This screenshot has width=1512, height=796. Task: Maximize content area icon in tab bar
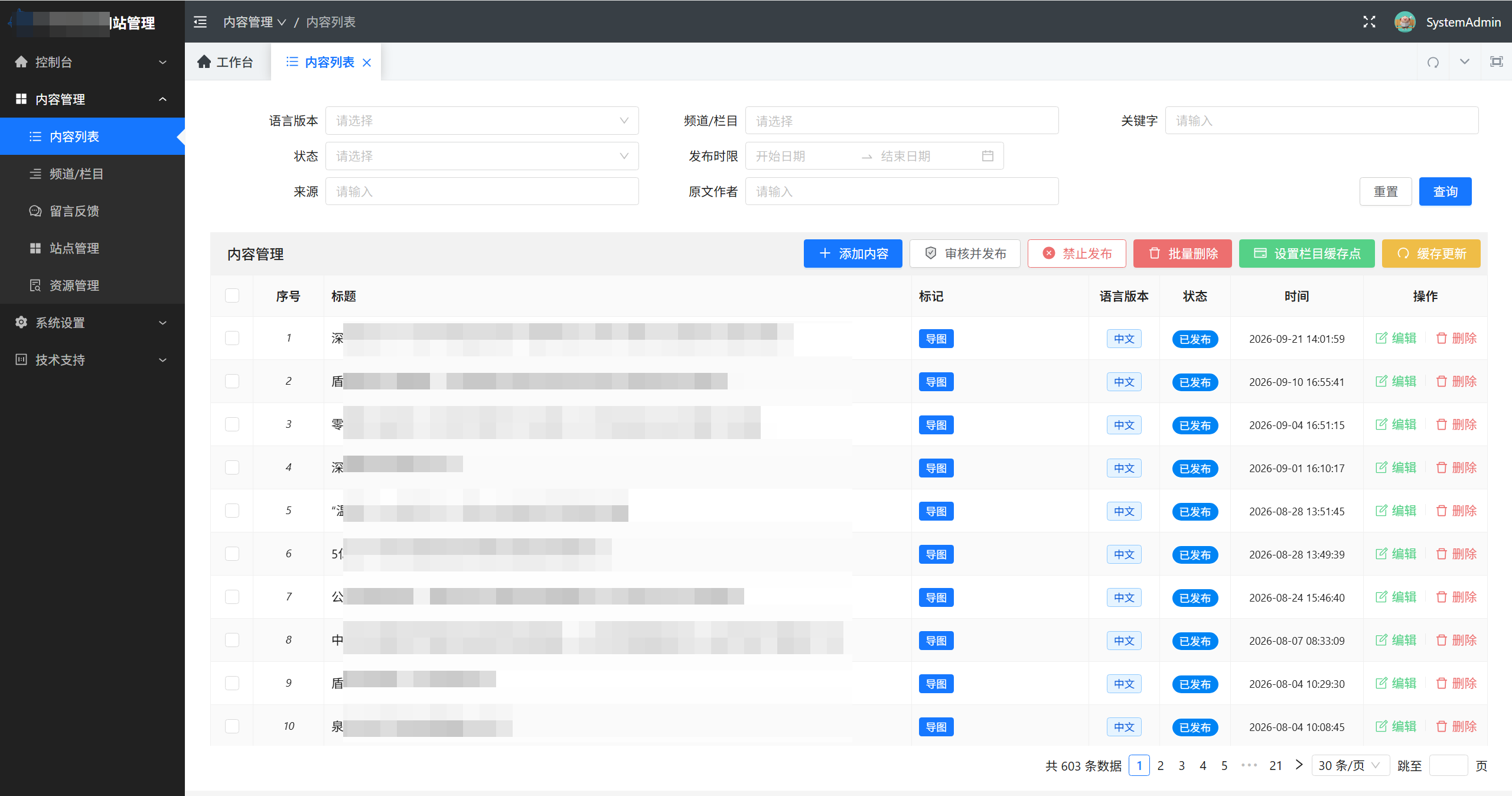pyautogui.click(x=1496, y=61)
